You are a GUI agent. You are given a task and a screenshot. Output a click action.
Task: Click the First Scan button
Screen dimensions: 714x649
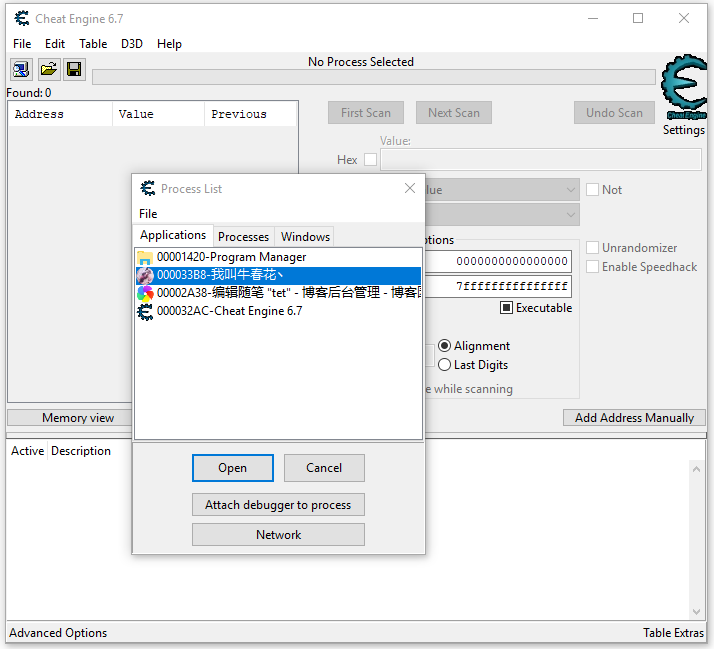click(x=366, y=112)
